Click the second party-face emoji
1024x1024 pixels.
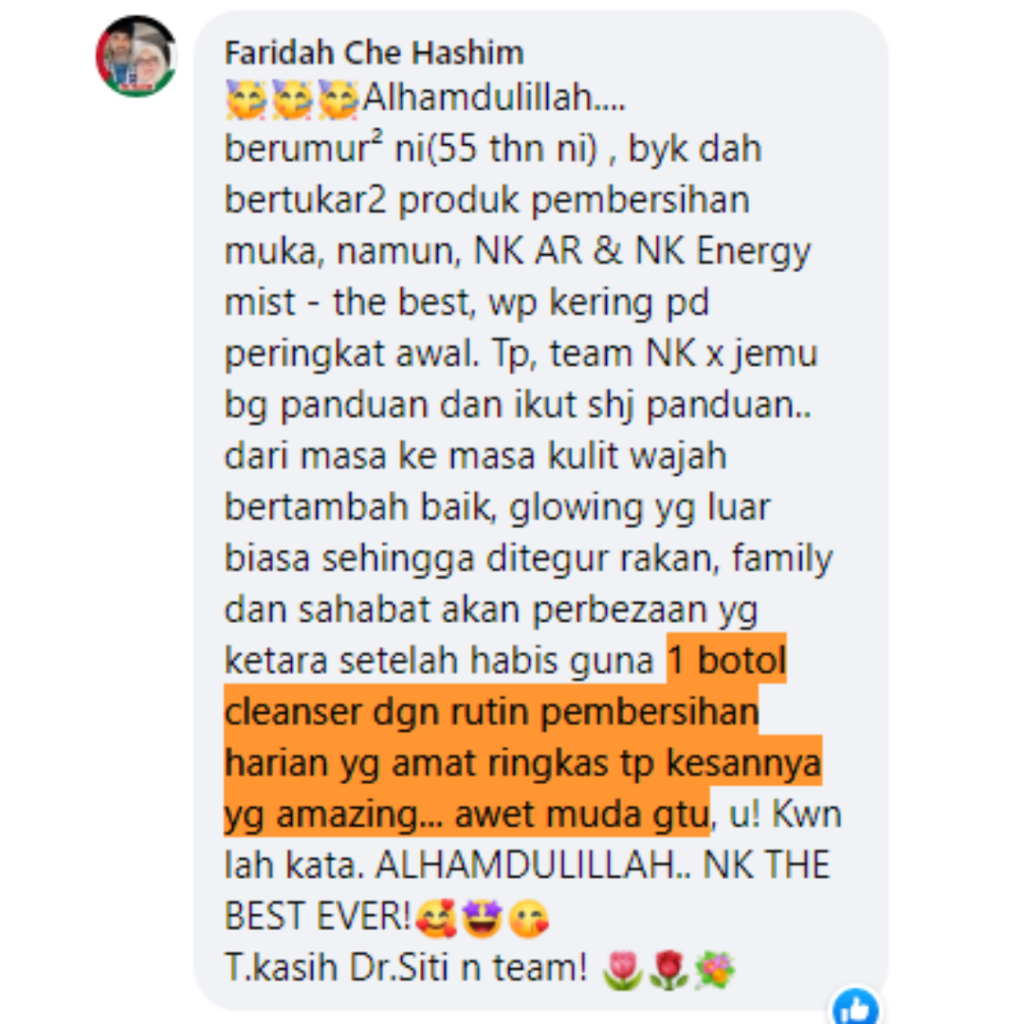[x=292, y=99]
